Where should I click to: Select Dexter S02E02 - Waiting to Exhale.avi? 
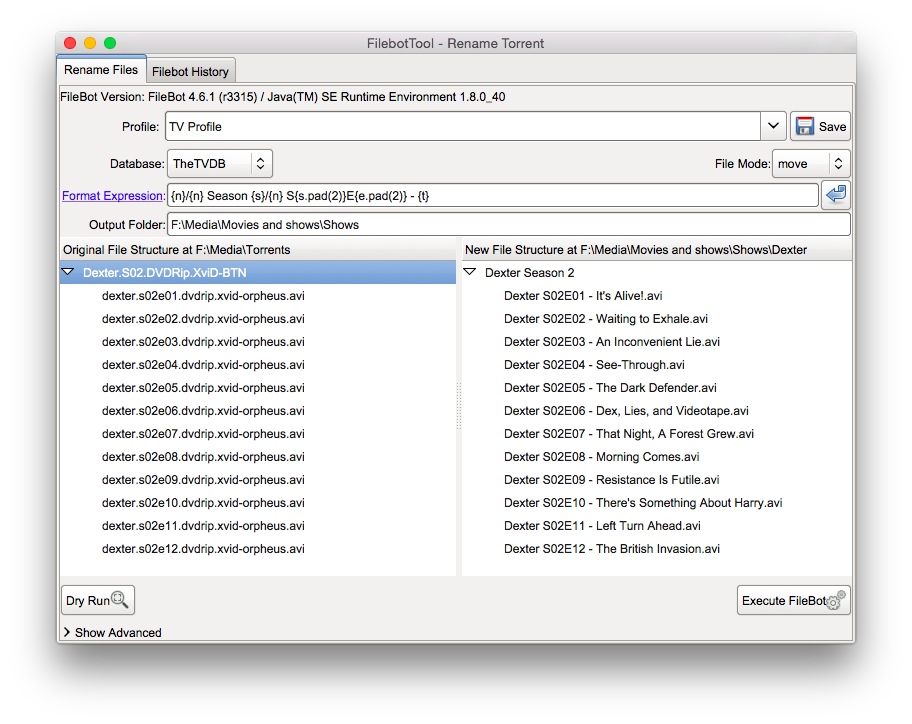(x=606, y=319)
